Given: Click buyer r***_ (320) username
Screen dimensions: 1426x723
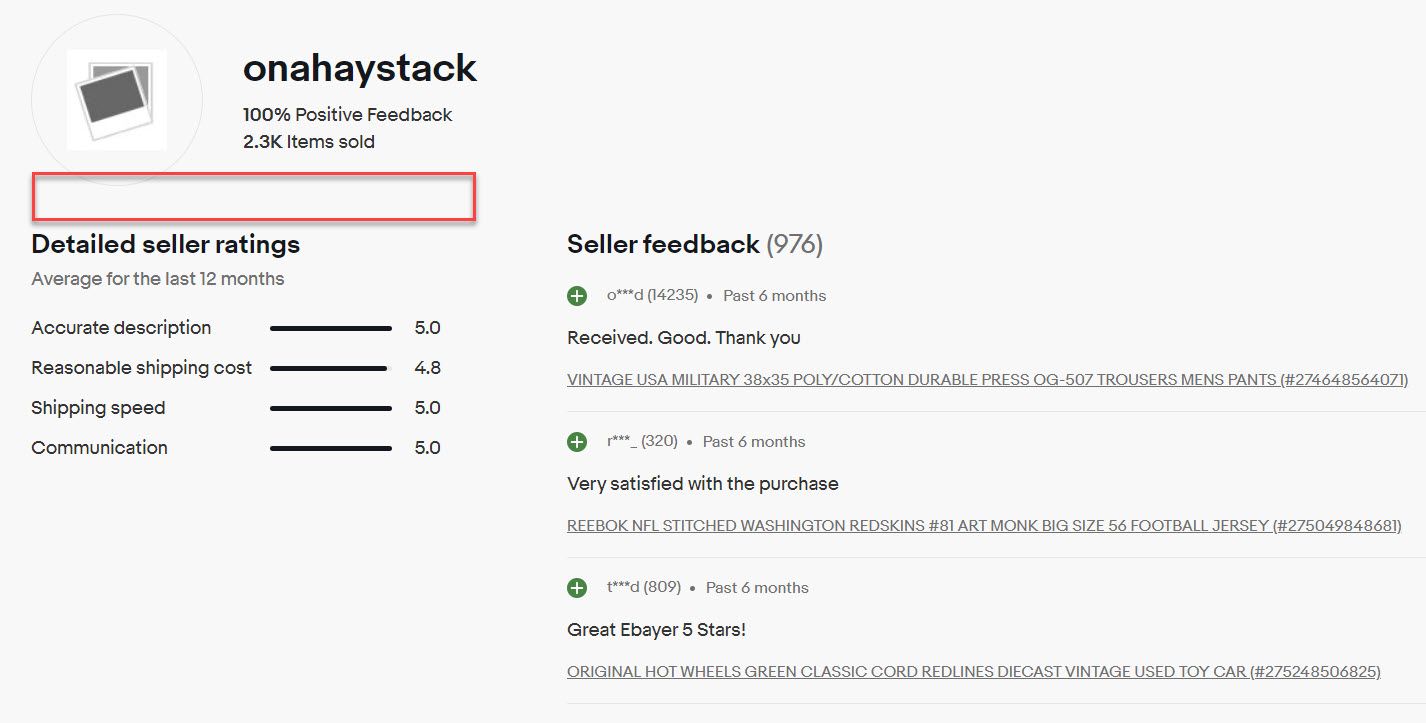Looking at the screenshot, I should 642,442.
